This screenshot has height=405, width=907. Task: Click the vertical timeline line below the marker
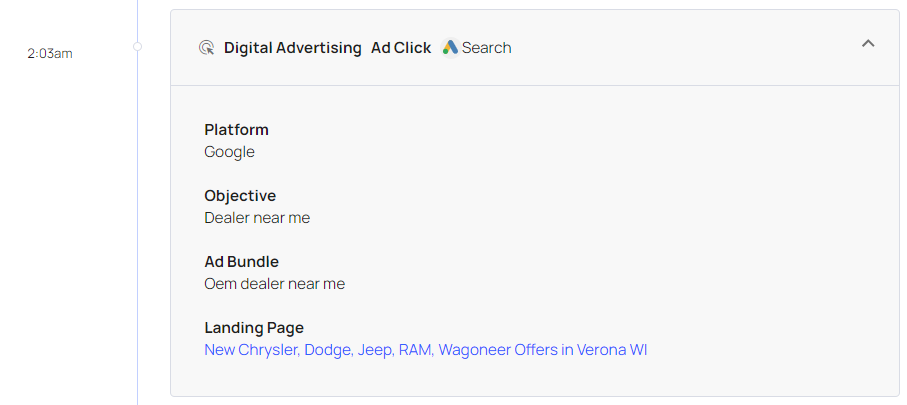138,250
